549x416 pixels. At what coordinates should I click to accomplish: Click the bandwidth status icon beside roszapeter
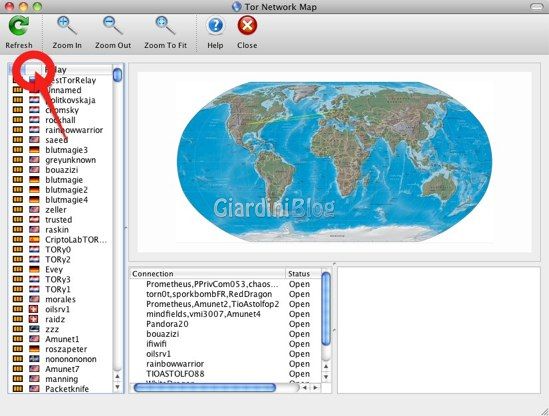[x=18, y=349]
